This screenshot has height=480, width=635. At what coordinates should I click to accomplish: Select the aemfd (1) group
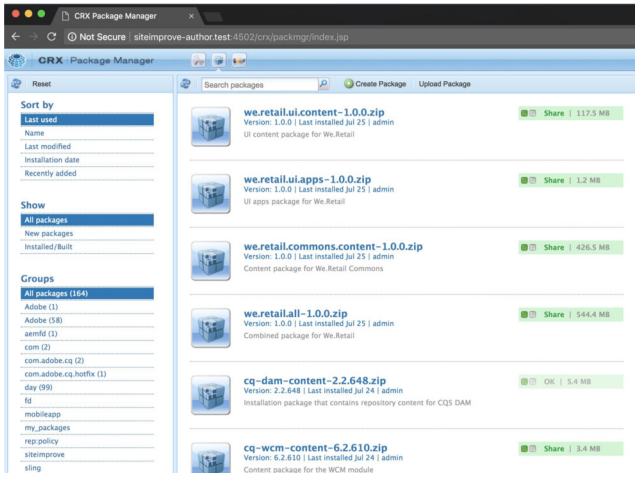tap(87, 333)
